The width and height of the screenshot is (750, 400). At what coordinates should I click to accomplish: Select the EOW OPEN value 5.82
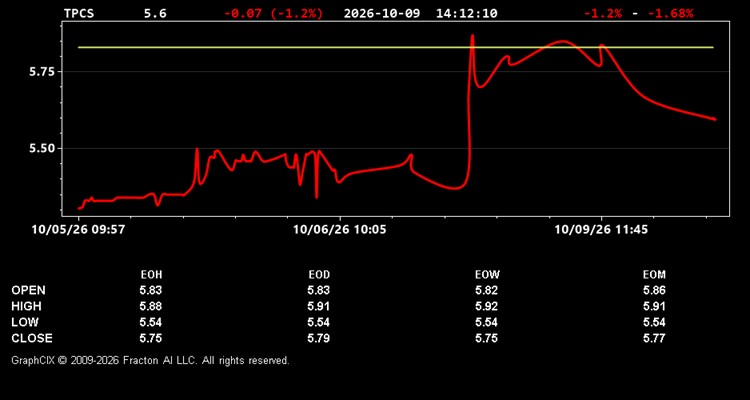click(x=486, y=290)
